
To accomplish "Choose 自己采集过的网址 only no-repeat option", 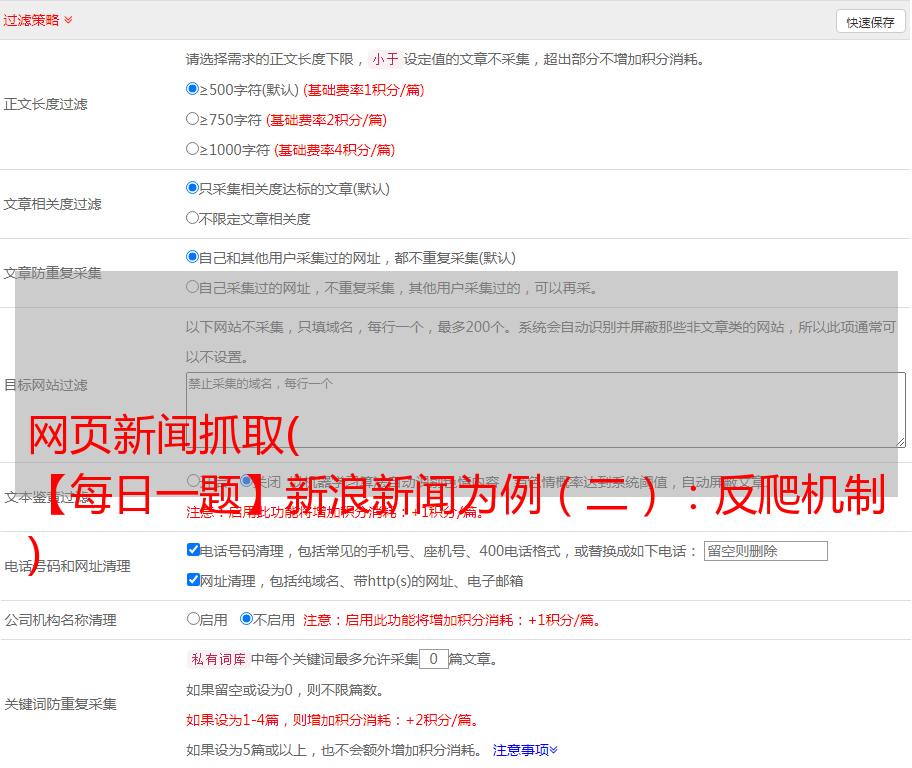I will pyautogui.click(x=193, y=287).
